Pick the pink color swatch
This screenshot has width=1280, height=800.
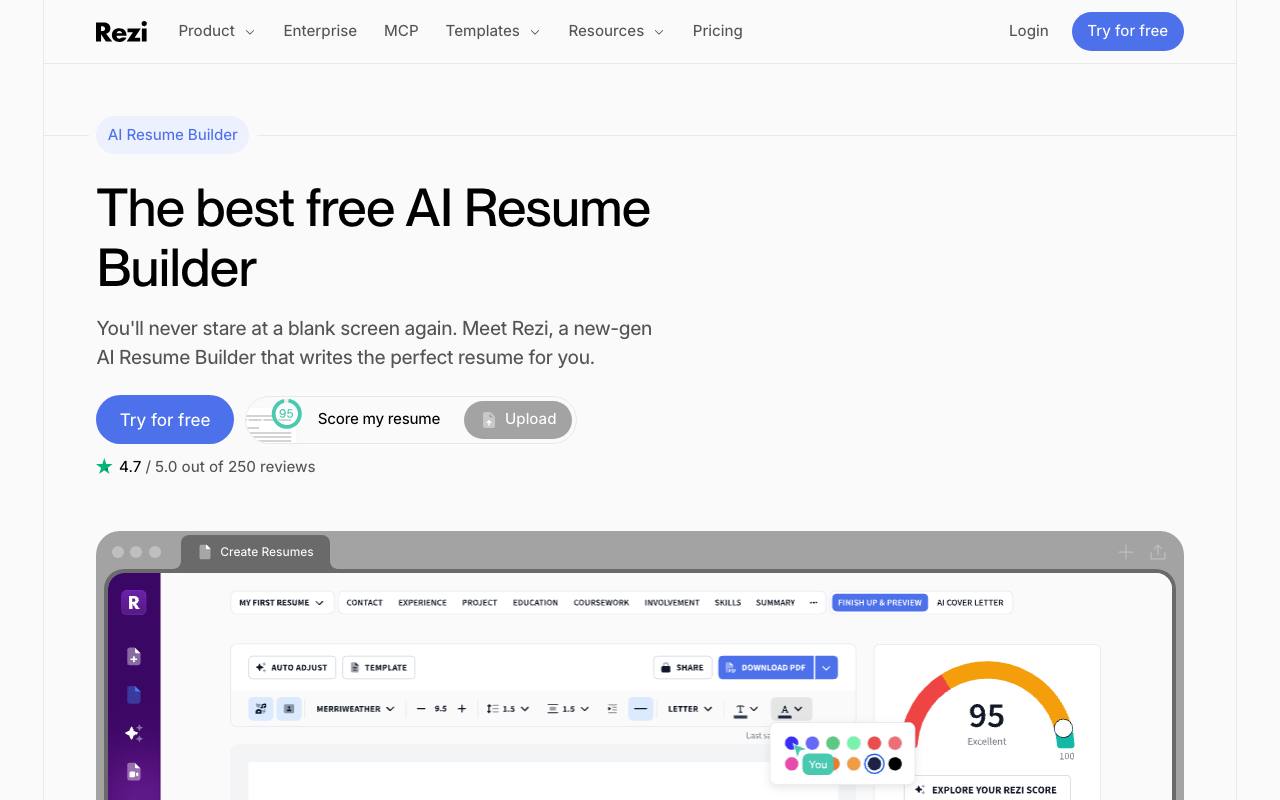[791, 764]
